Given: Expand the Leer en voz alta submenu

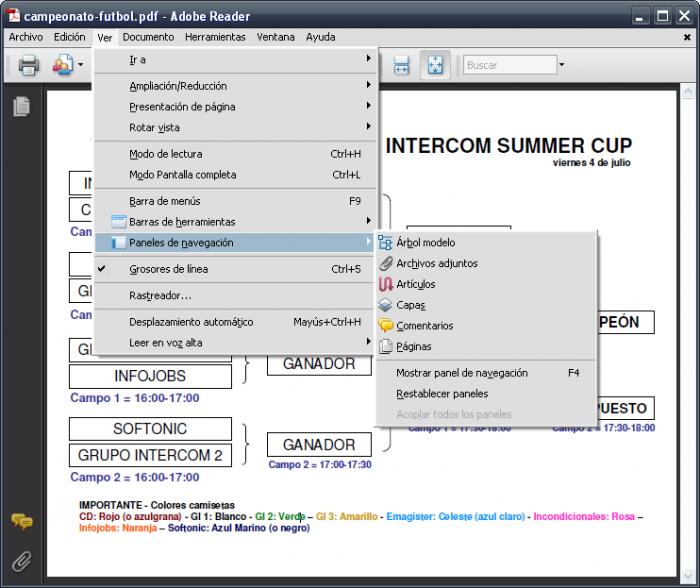Looking at the screenshot, I should point(235,343).
